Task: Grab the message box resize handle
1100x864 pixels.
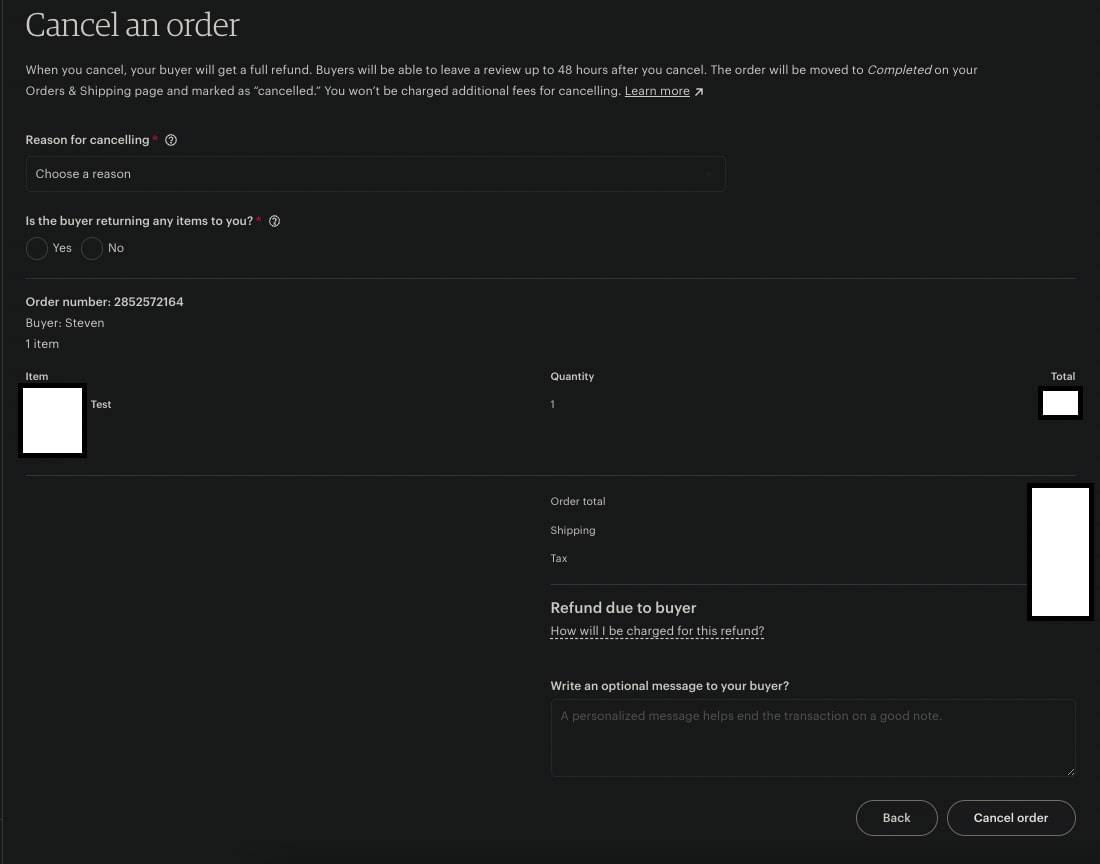Action: (1070, 771)
